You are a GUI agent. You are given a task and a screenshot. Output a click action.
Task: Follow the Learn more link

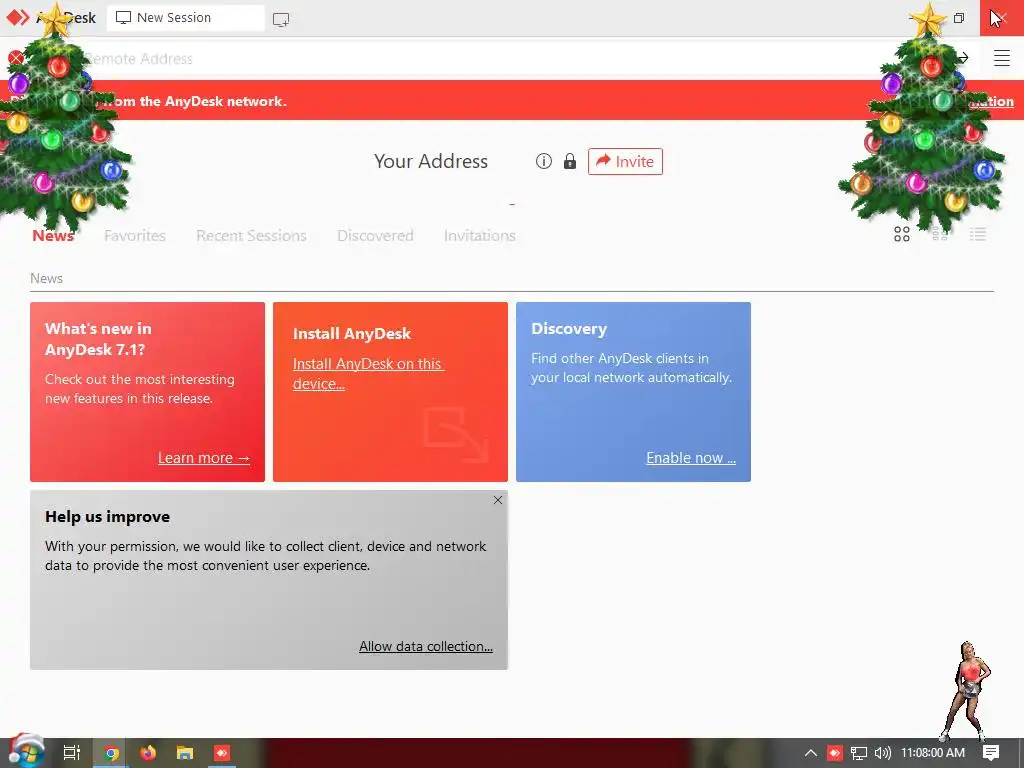point(204,458)
